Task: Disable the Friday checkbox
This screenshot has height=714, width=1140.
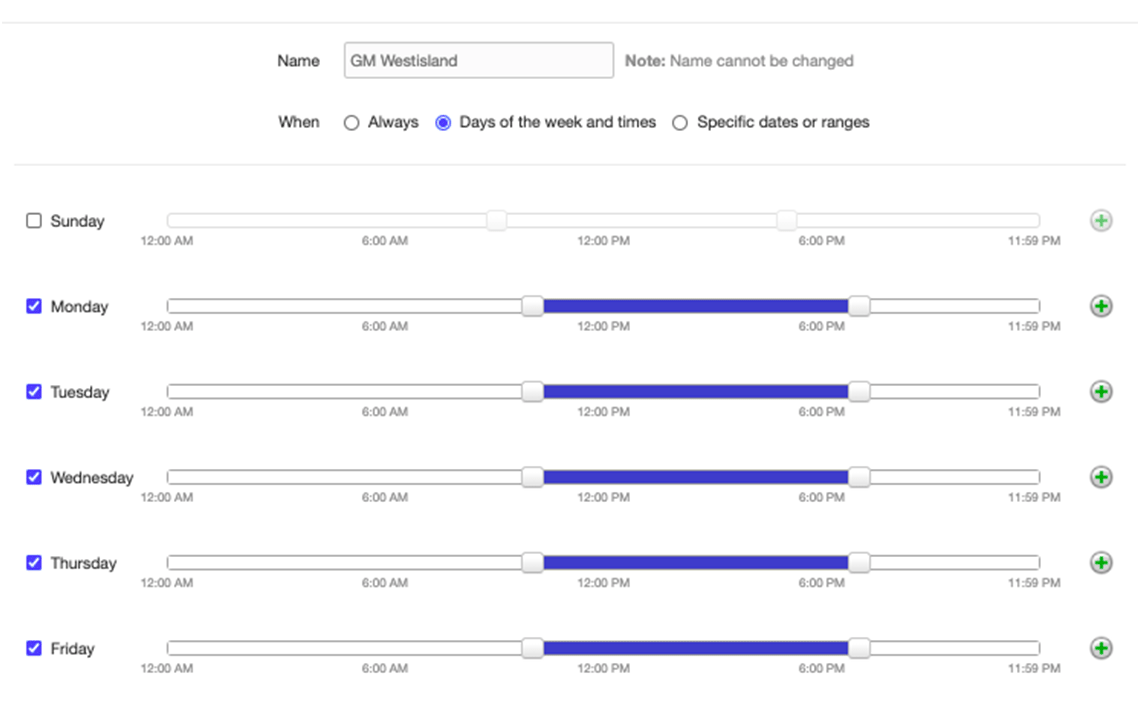Action: click(34, 648)
